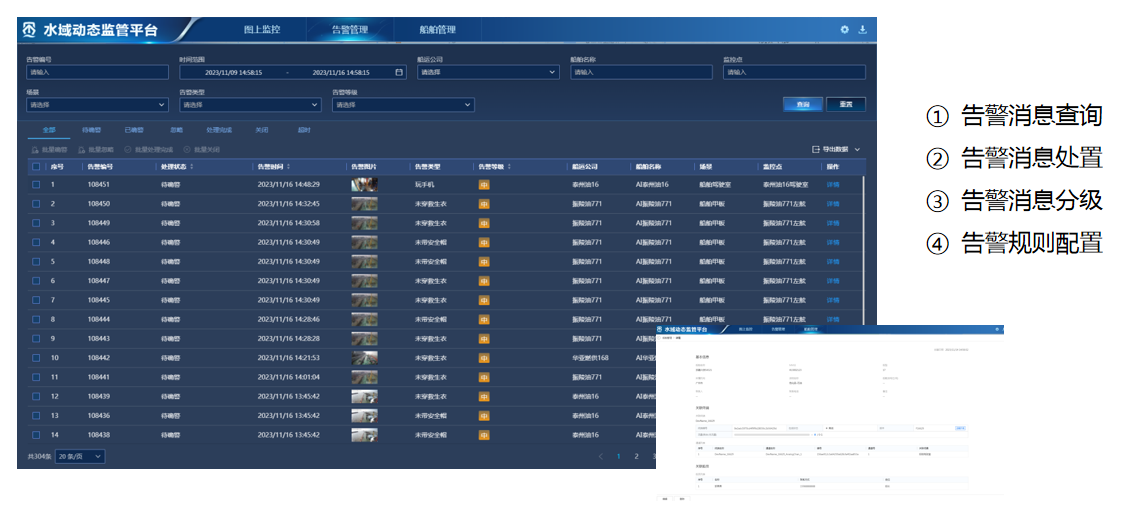Click the platform logo icon

pyautogui.click(x=29, y=30)
